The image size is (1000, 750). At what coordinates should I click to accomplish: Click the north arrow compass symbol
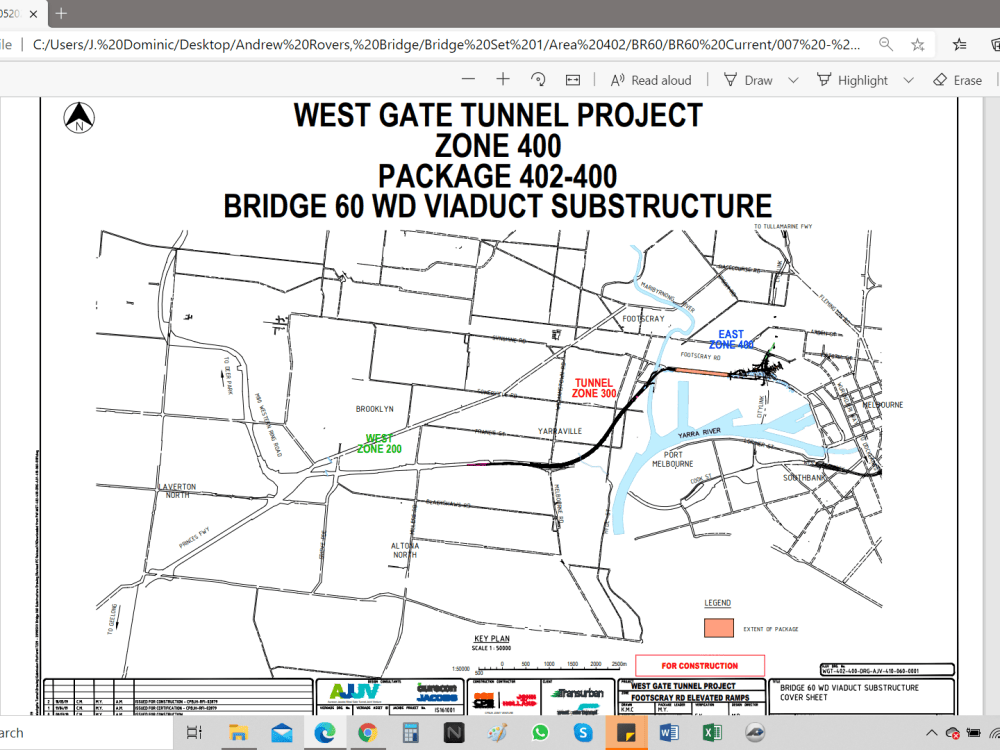pos(79,118)
